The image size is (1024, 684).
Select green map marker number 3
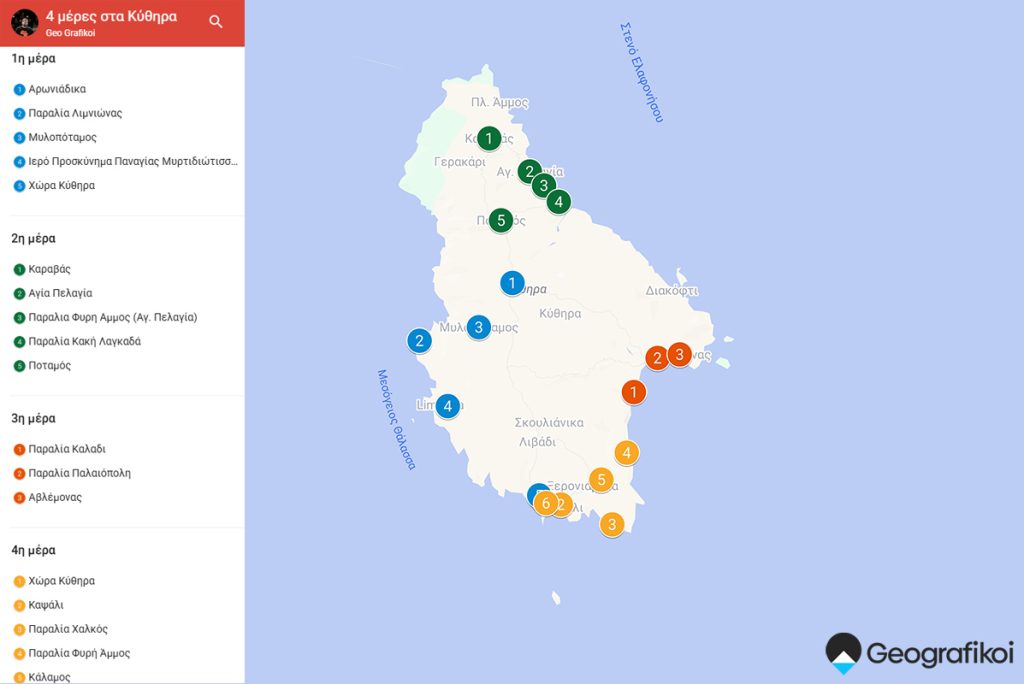point(543,186)
